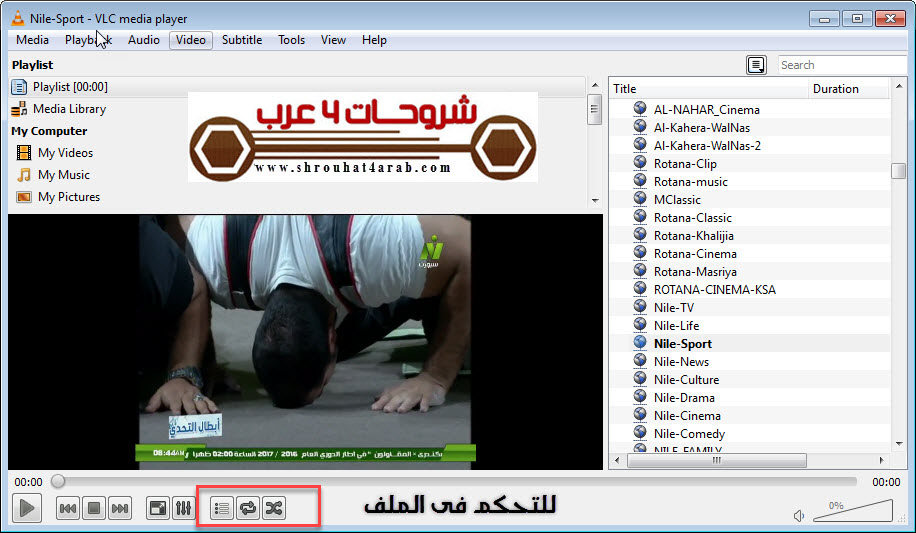Click playlist list up-arrow scroll button
The height and width of the screenshot is (533, 916).
[x=899, y=86]
